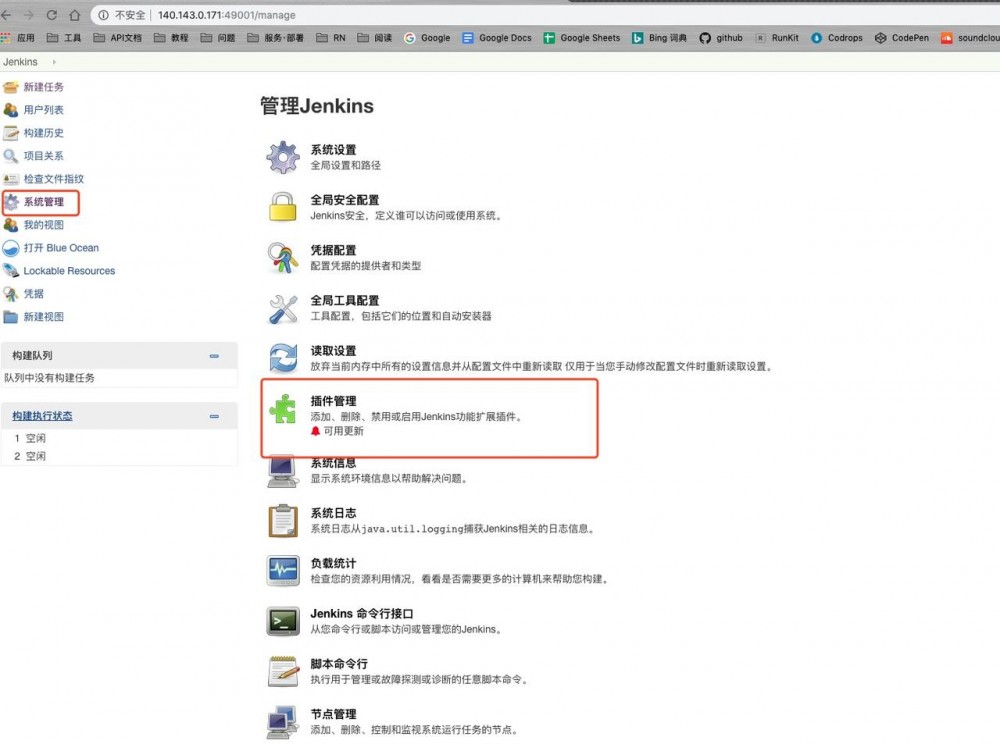Screen dimensions: 1000x744
Task: Open the 节点管理 title link
Action: [x=333, y=714]
